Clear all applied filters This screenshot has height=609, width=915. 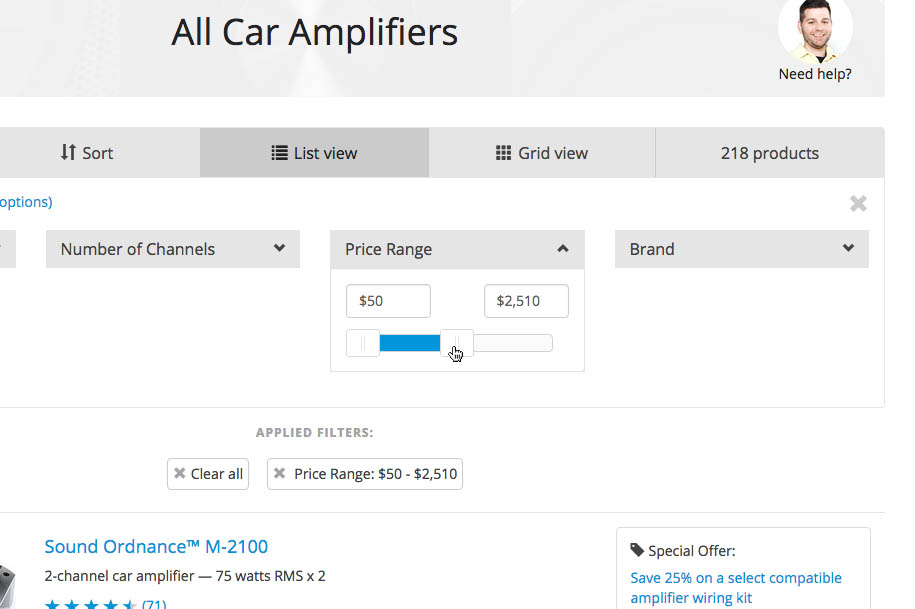[208, 473]
